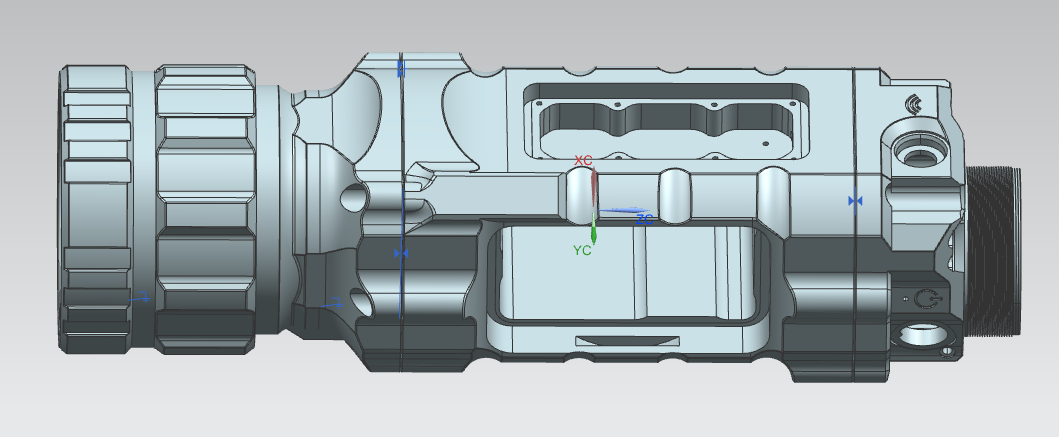Select the blue midpoint marker on the left vertical seam

click(401, 254)
